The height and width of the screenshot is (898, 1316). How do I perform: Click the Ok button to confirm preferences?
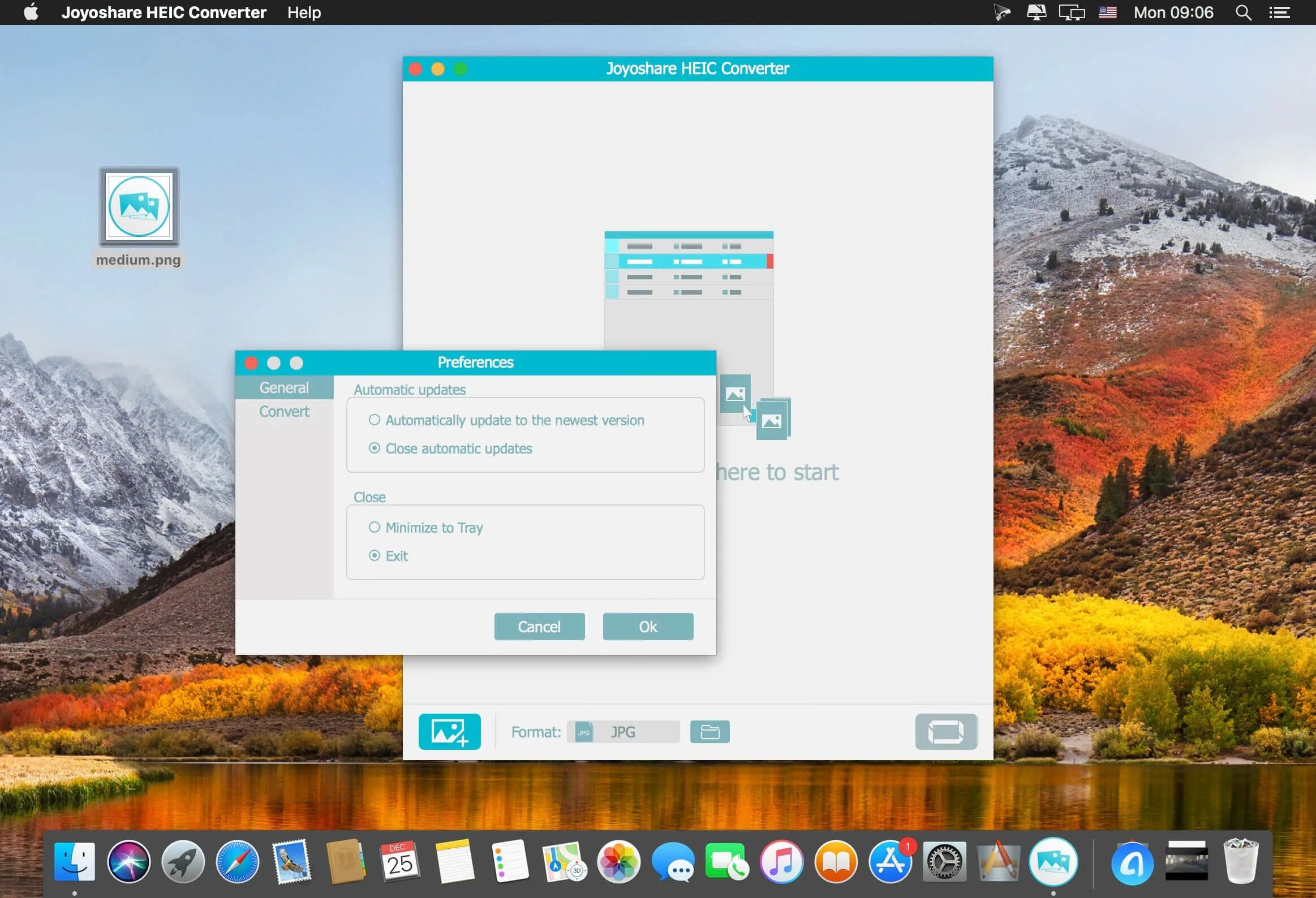(648, 626)
